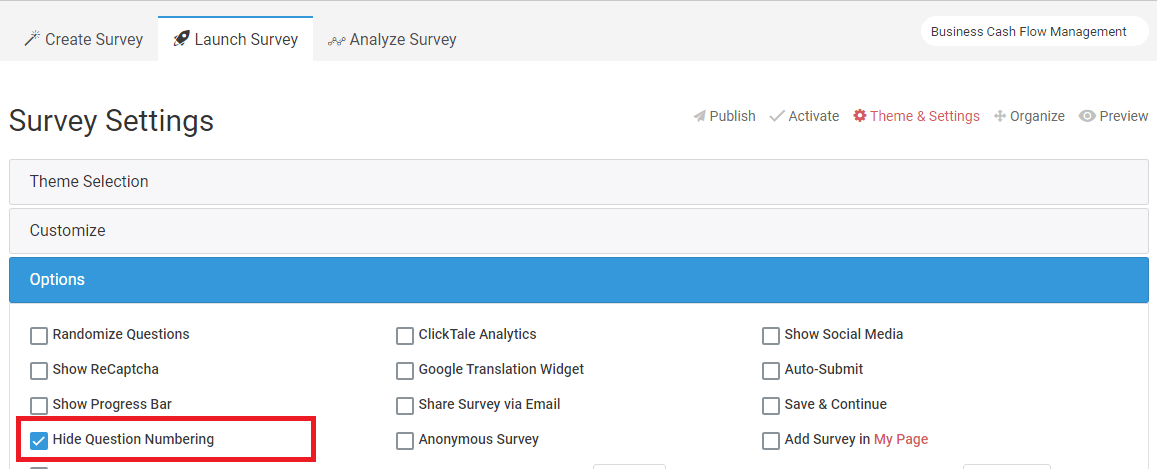Switch to the Create Survey tab
Viewport: 1157px width, 469px height.
(83, 39)
